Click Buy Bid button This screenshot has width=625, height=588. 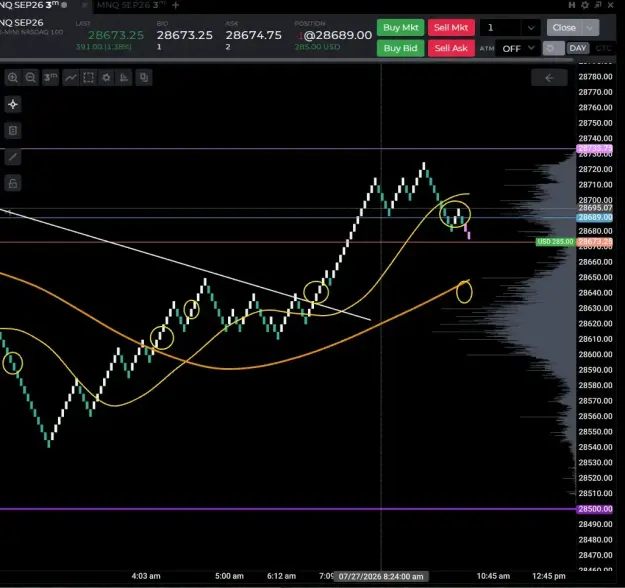coord(401,48)
